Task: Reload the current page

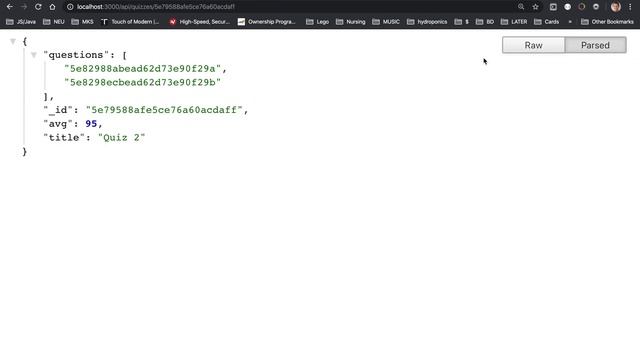Action: pyautogui.click(x=38, y=7)
